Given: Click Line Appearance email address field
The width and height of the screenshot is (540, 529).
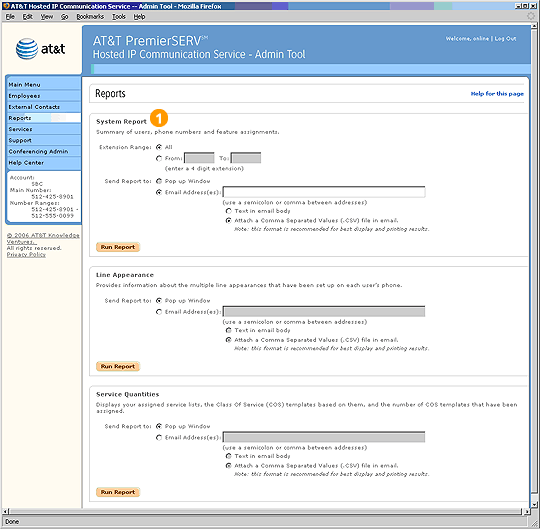Looking at the screenshot, I should tap(324, 312).
